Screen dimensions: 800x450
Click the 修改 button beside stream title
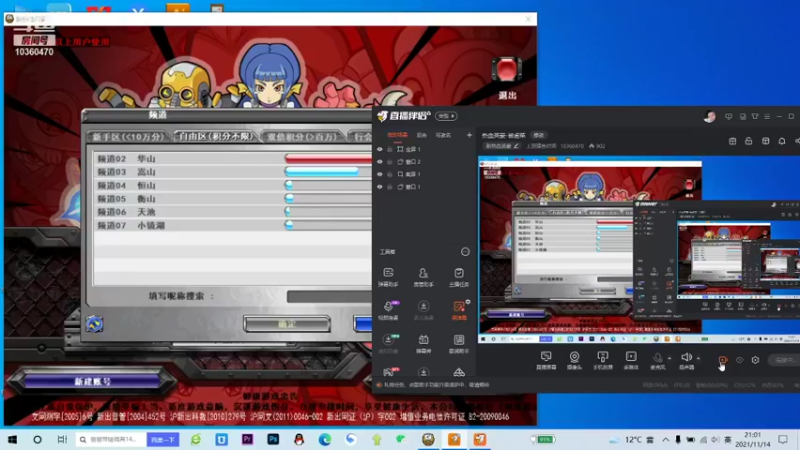(x=538, y=135)
